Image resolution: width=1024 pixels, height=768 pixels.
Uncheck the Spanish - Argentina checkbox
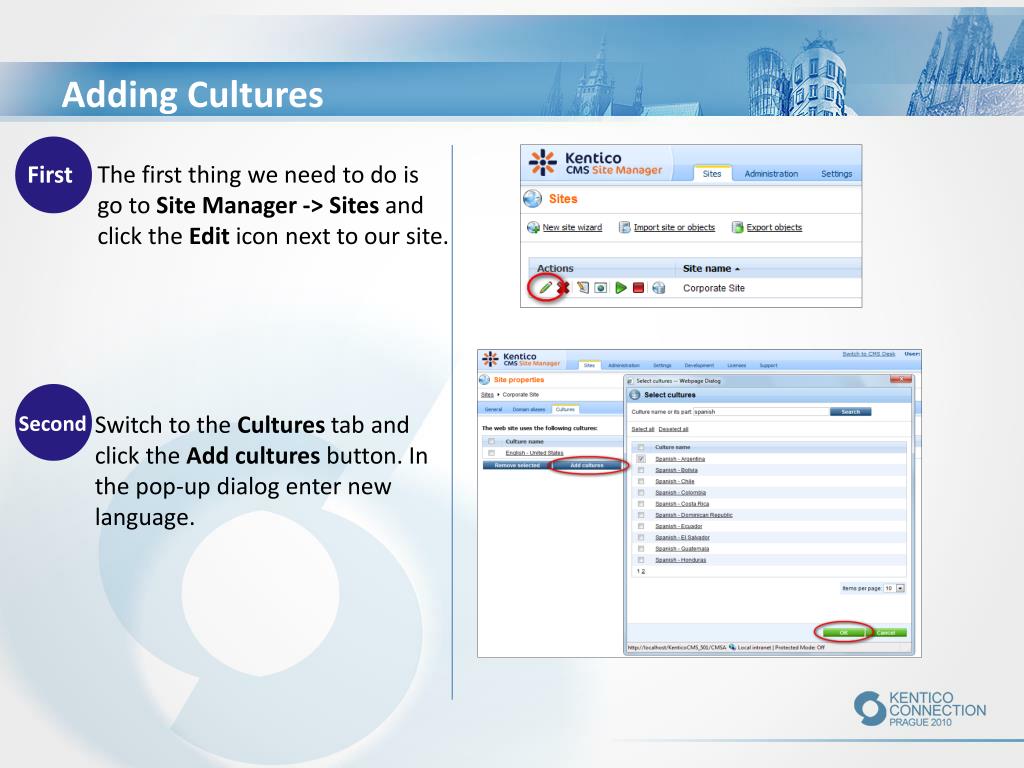tap(641, 458)
